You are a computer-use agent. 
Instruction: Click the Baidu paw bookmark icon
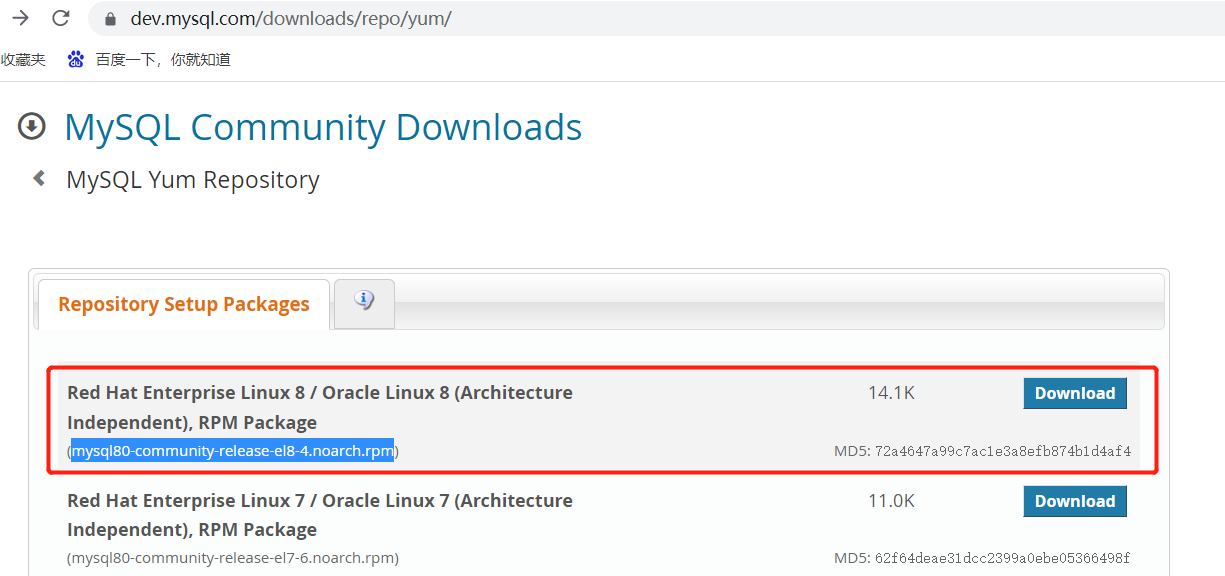76,60
